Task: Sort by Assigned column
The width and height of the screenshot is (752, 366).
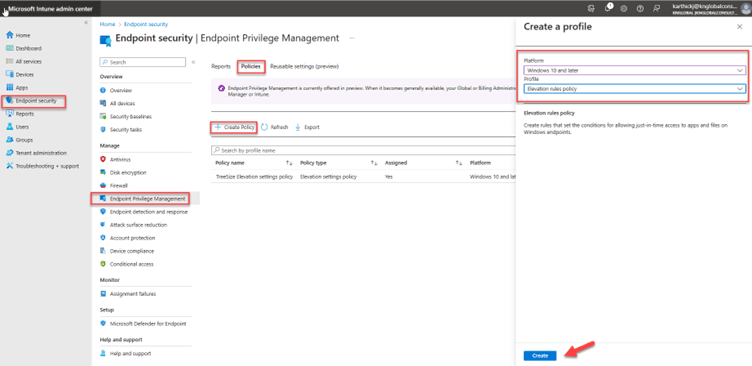Action: [424, 163]
